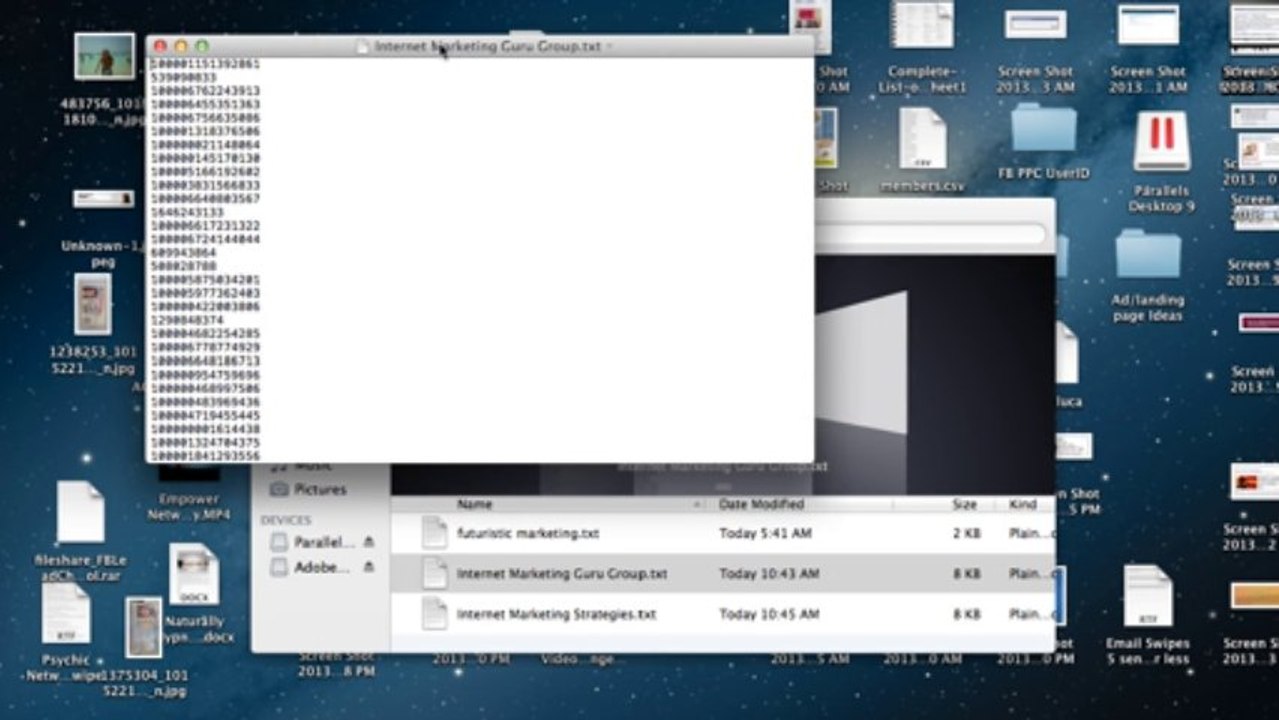The width and height of the screenshot is (1279, 720).
Task: Open title dropdown arrow of TextEdit window
Action: [609, 46]
